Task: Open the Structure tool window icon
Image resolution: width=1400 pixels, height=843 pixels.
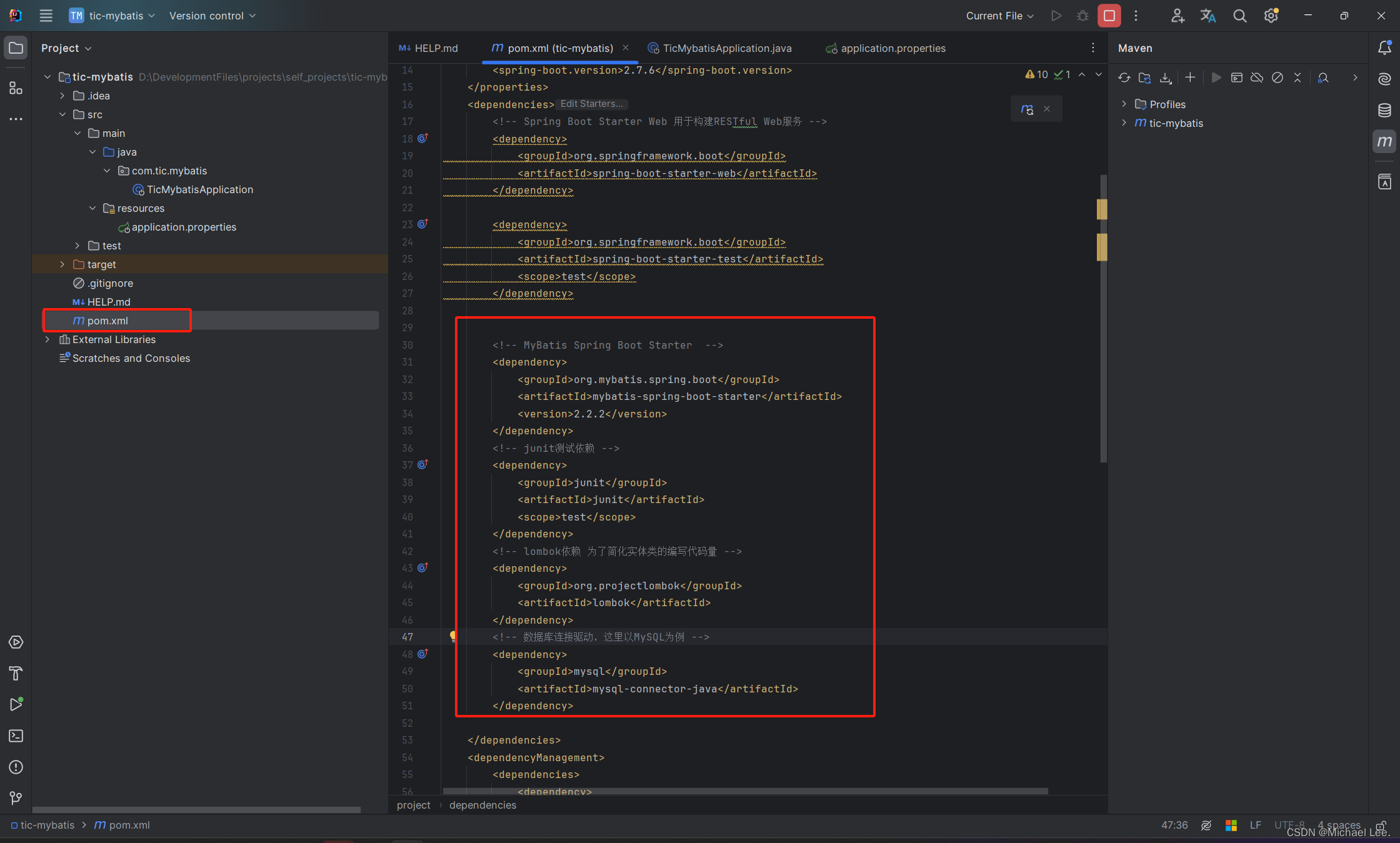Action: click(x=16, y=88)
